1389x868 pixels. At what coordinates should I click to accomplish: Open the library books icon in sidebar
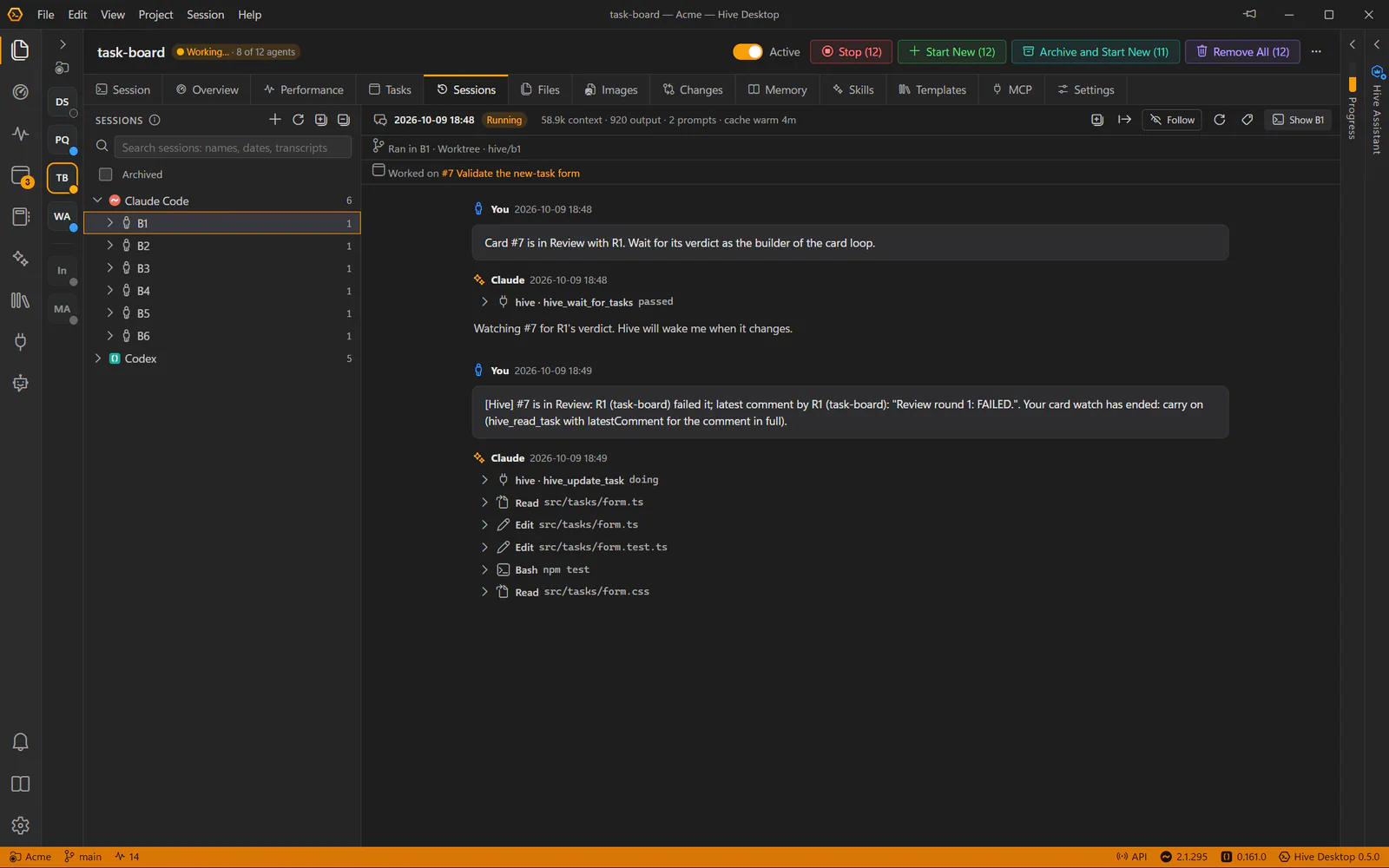point(20,300)
